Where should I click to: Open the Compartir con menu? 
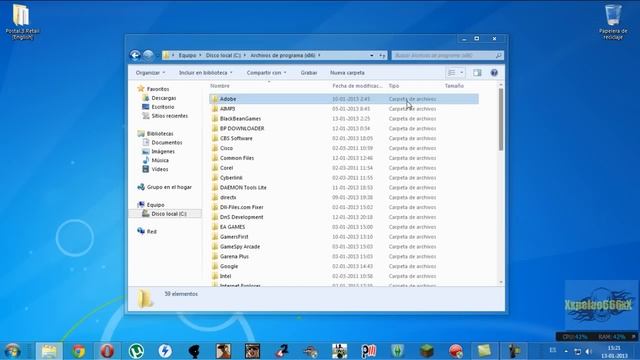(266, 73)
